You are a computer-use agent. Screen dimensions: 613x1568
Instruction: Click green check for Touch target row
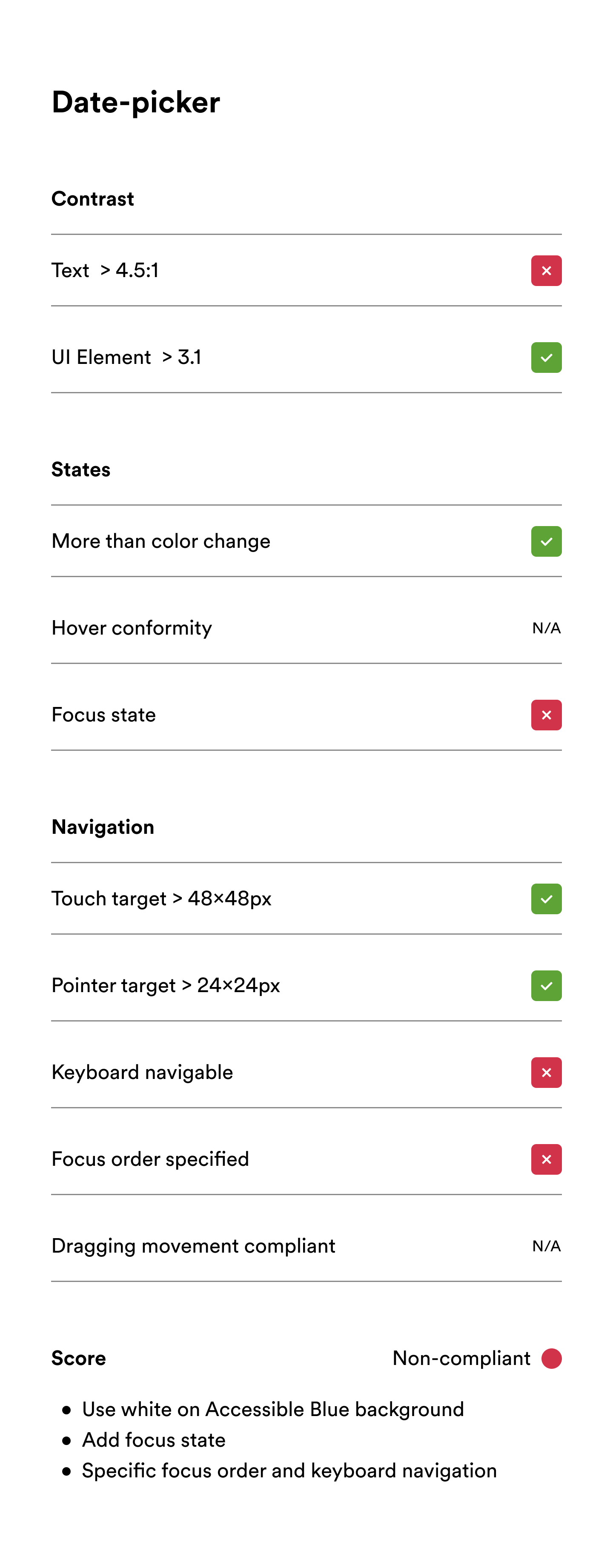546,899
